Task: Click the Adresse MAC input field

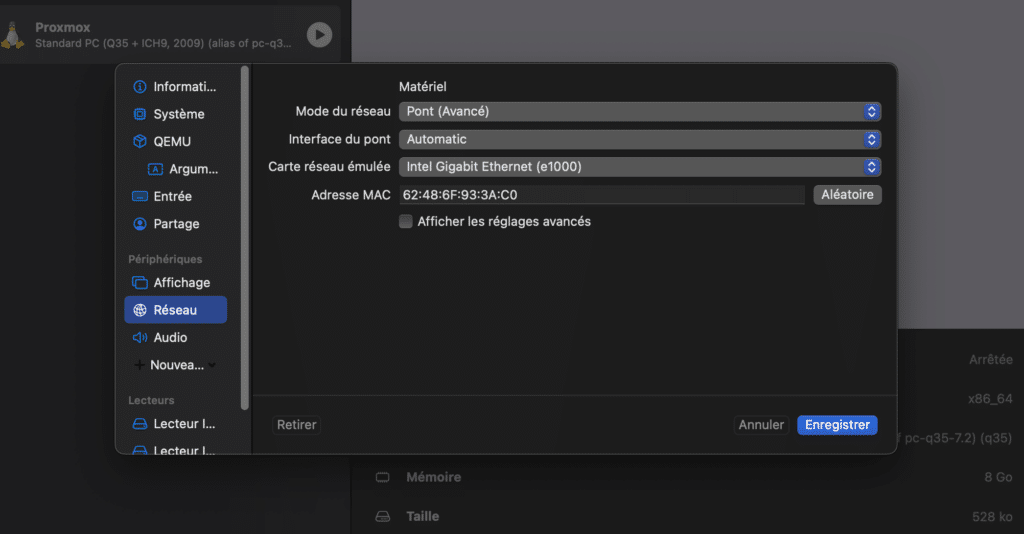Action: point(602,195)
